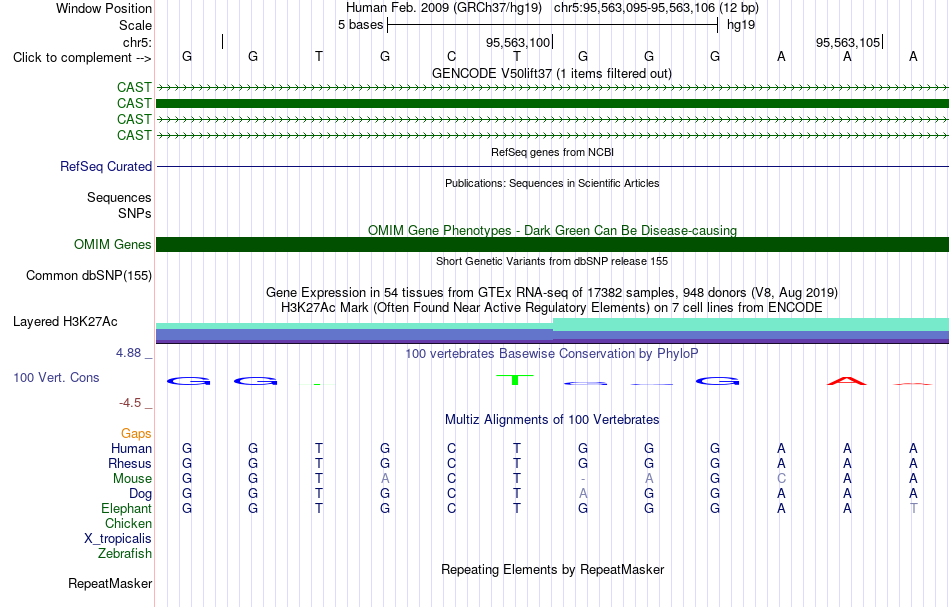This screenshot has width=950, height=607.
Task: Click the 'Rhesus' species label
Action: pos(130,463)
